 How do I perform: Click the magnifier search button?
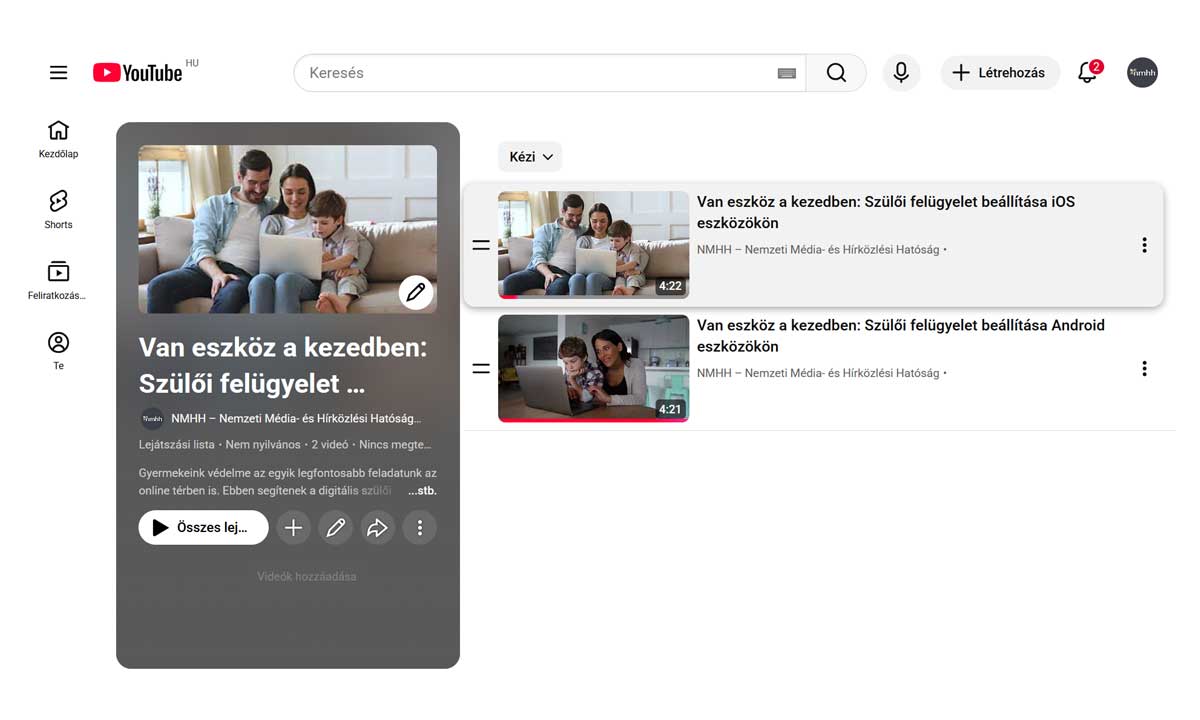tap(836, 73)
